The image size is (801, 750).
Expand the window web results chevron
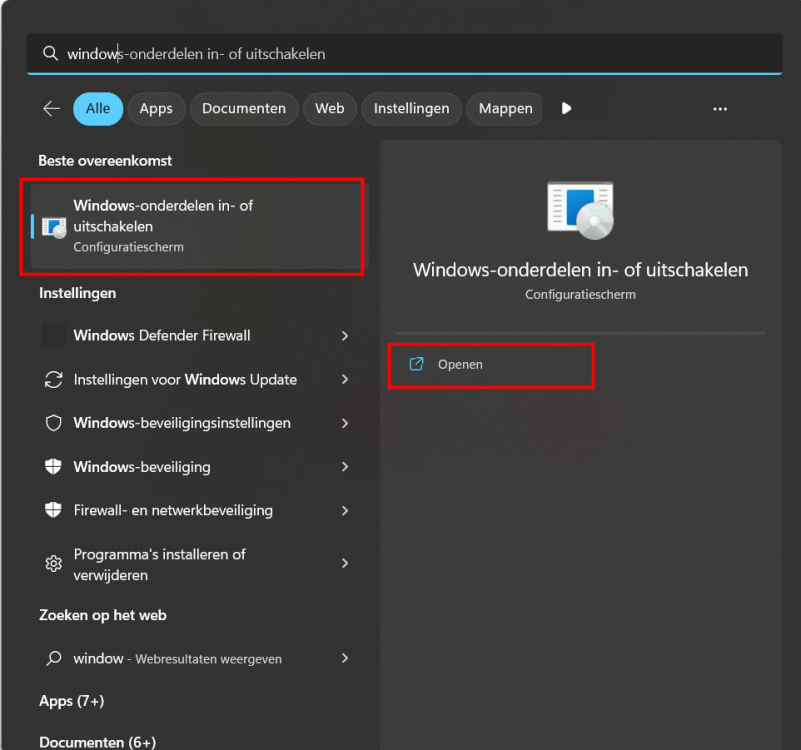345,658
